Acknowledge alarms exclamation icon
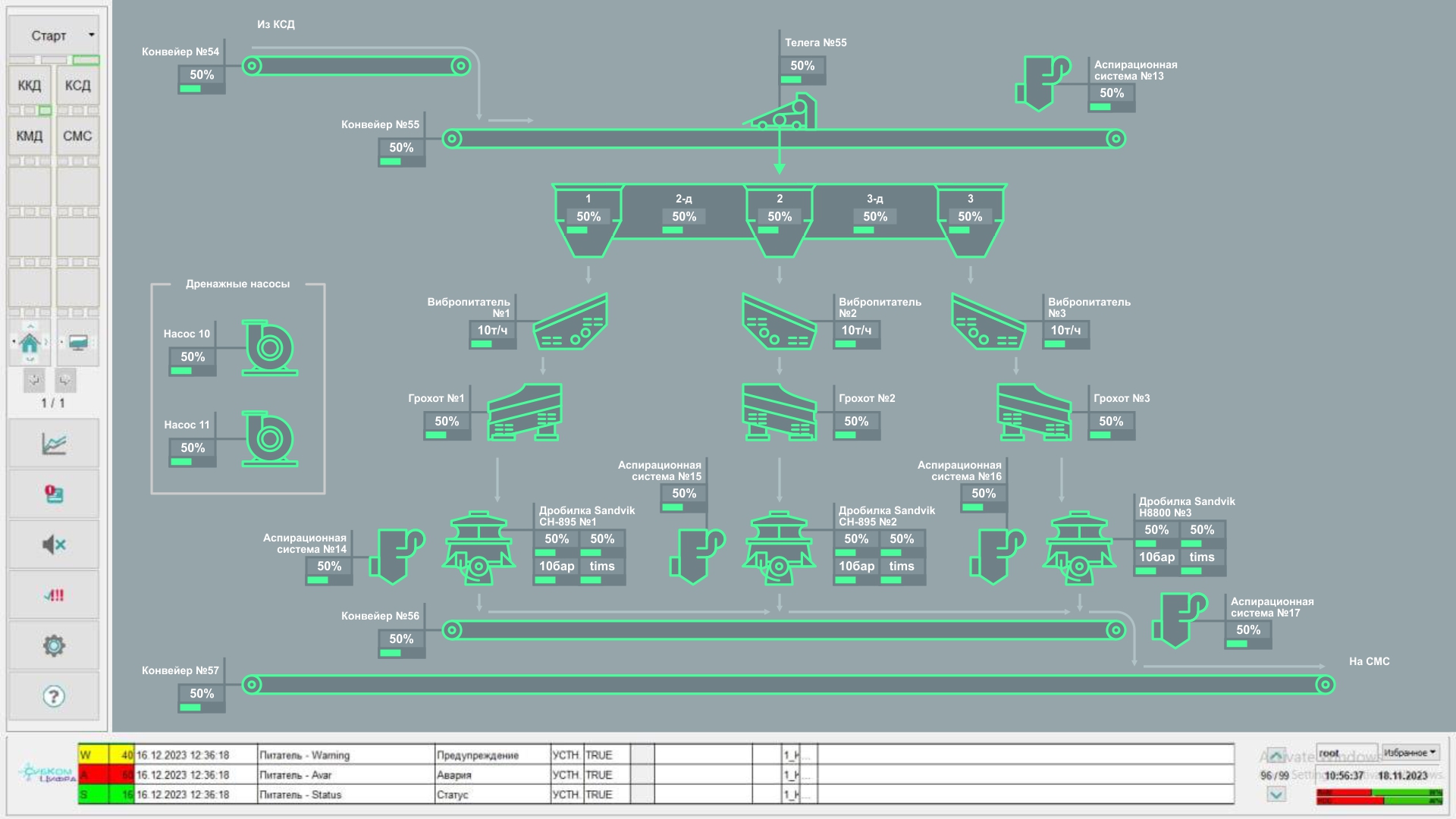Viewport: 1456px width, 819px height. tap(53, 595)
